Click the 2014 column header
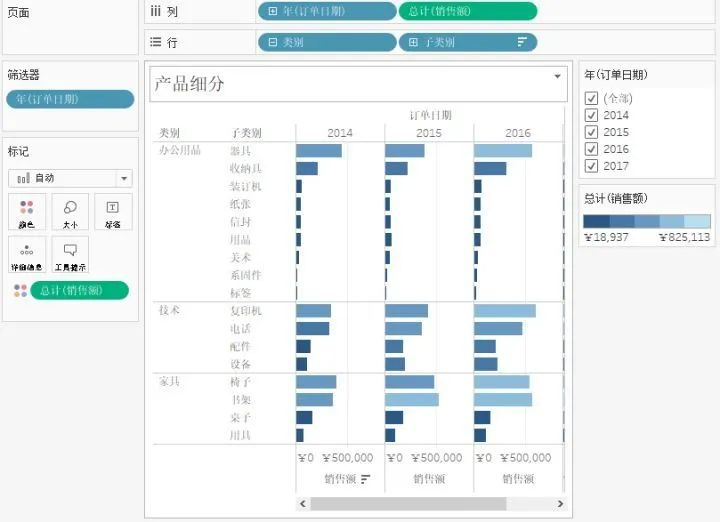Viewport: 720px width, 522px height. [340, 133]
